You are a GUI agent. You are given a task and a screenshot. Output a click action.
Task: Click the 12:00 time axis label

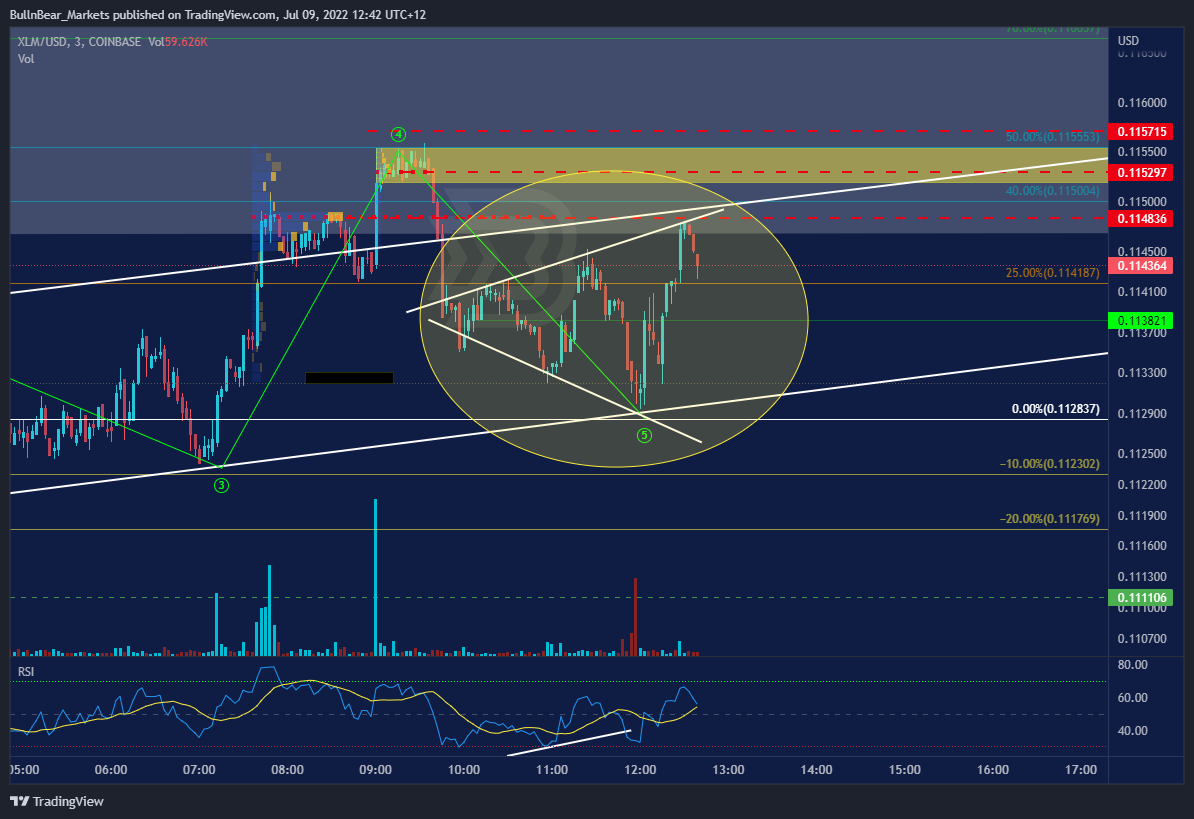(x=640, y=770)
